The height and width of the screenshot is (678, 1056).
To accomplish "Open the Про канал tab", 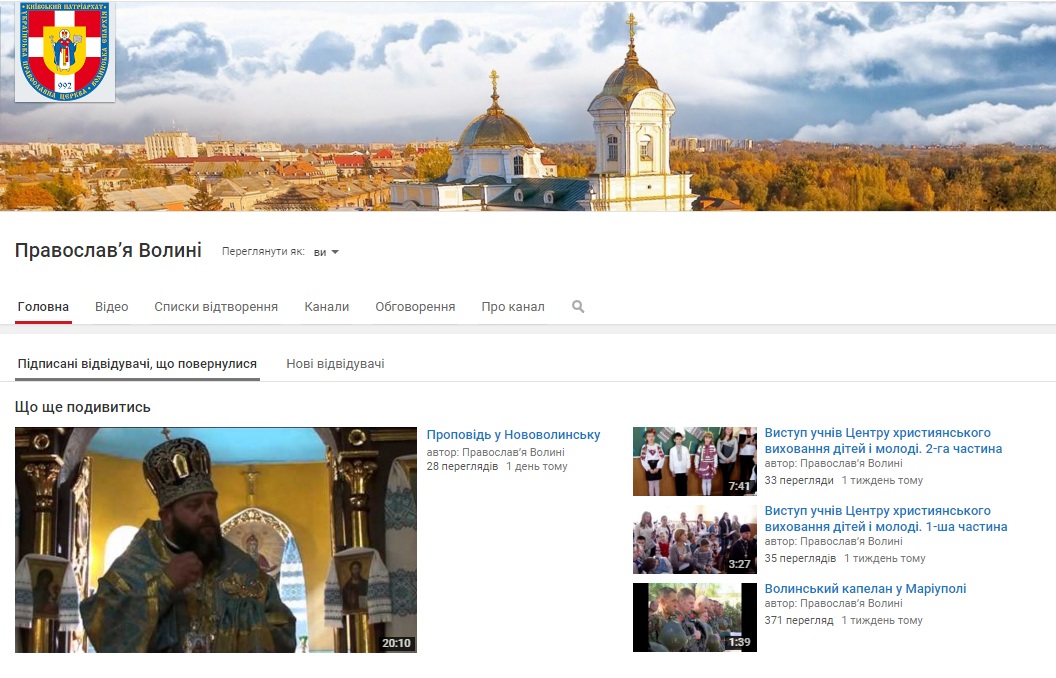I will (x=513, y=307).
